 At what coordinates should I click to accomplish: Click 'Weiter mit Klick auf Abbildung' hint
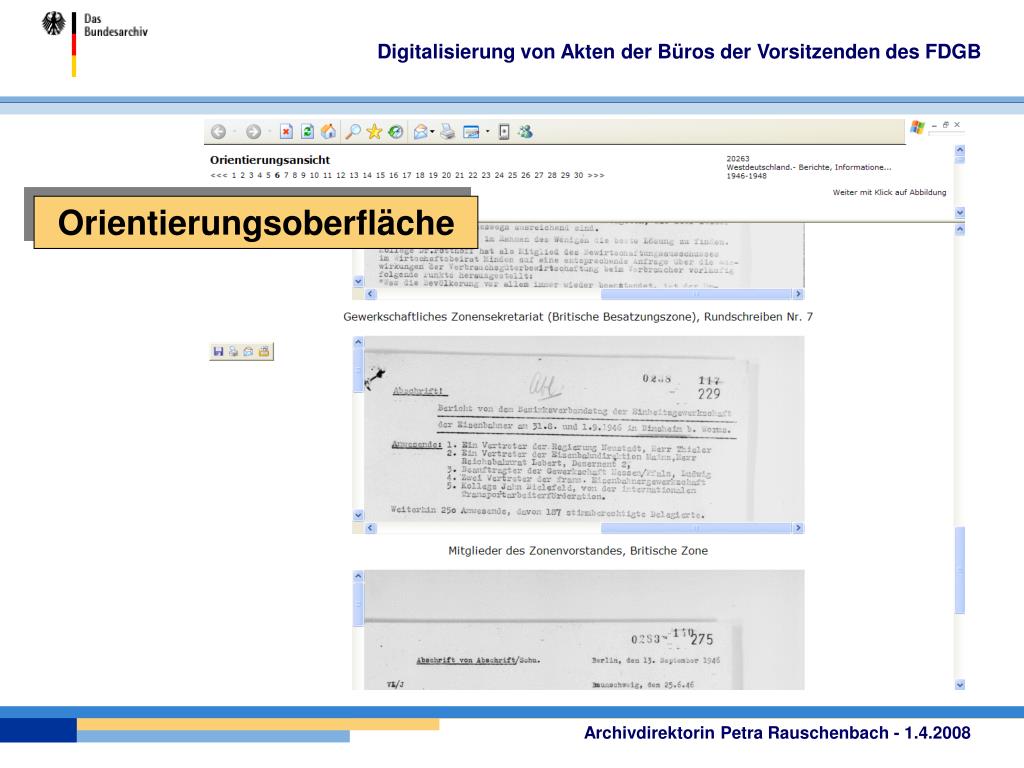point(889,192)
